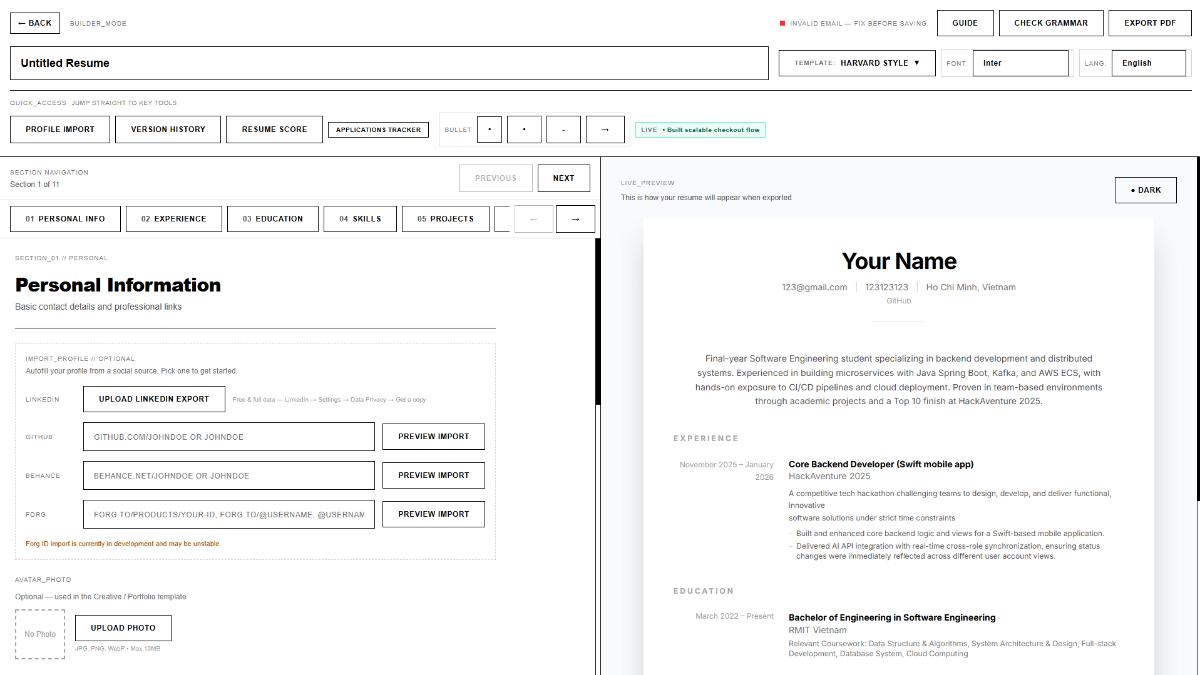
Task: Open the Language dropdown showing English
Action: 1148,63
